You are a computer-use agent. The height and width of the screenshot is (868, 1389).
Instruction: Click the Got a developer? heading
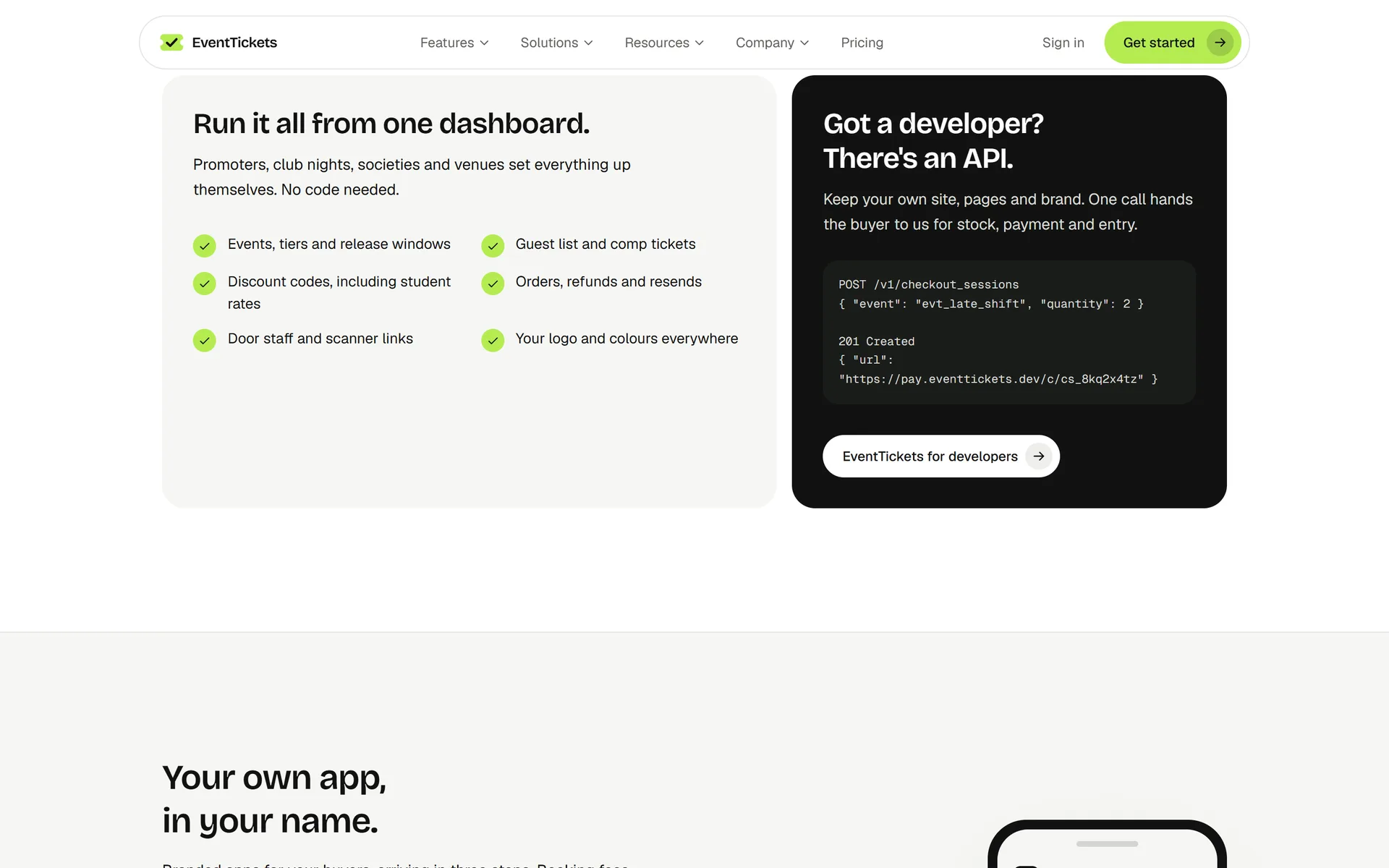[933, 141]
